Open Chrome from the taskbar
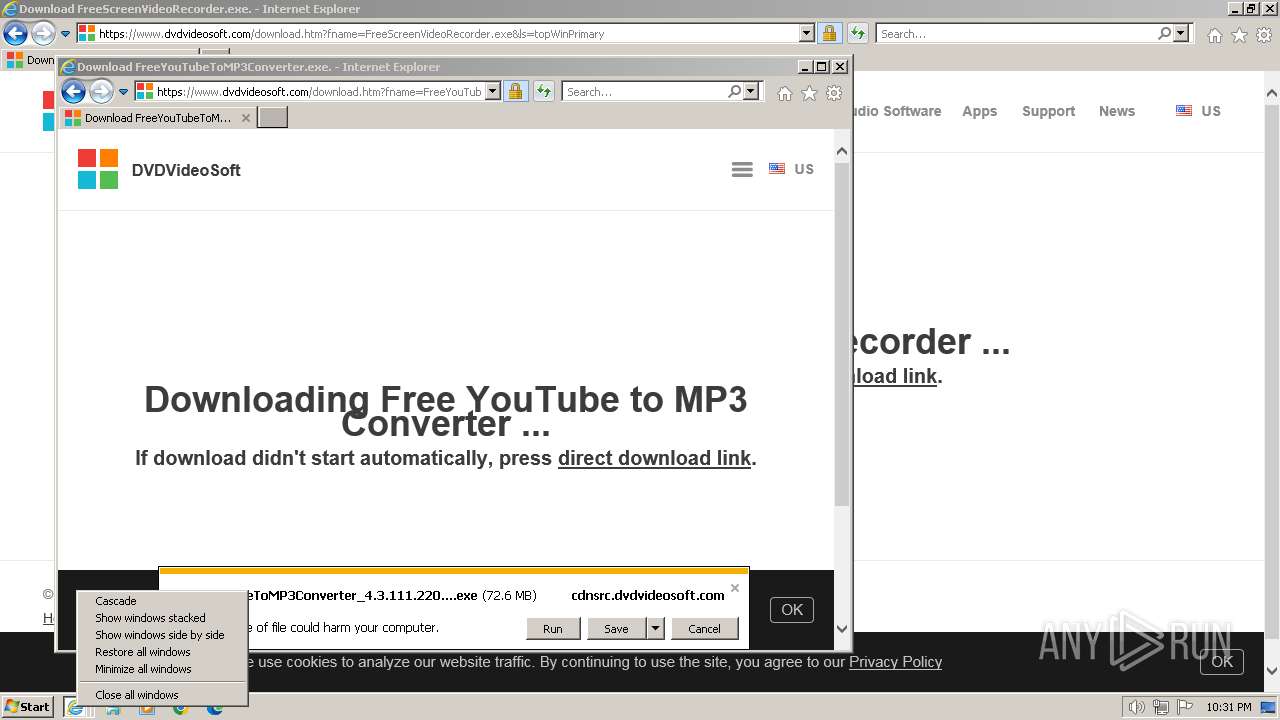 tap(179, 708)
